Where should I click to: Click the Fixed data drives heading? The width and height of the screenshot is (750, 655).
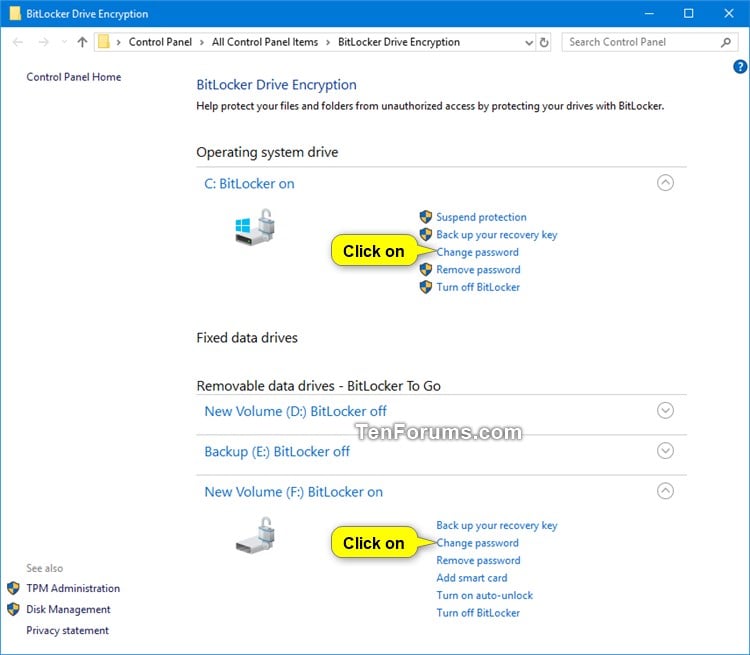[247, 338]
